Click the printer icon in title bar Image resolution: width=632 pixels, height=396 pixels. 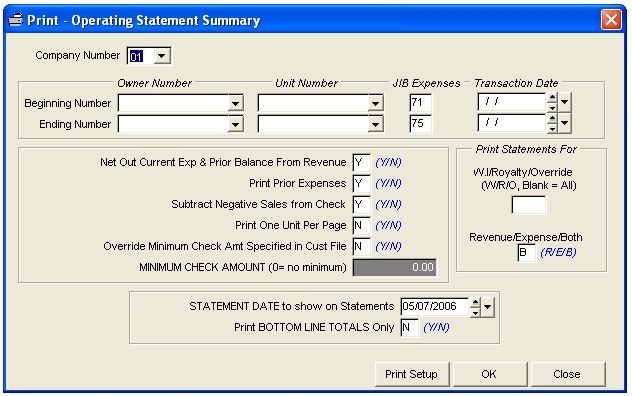(x=15, y=20)
